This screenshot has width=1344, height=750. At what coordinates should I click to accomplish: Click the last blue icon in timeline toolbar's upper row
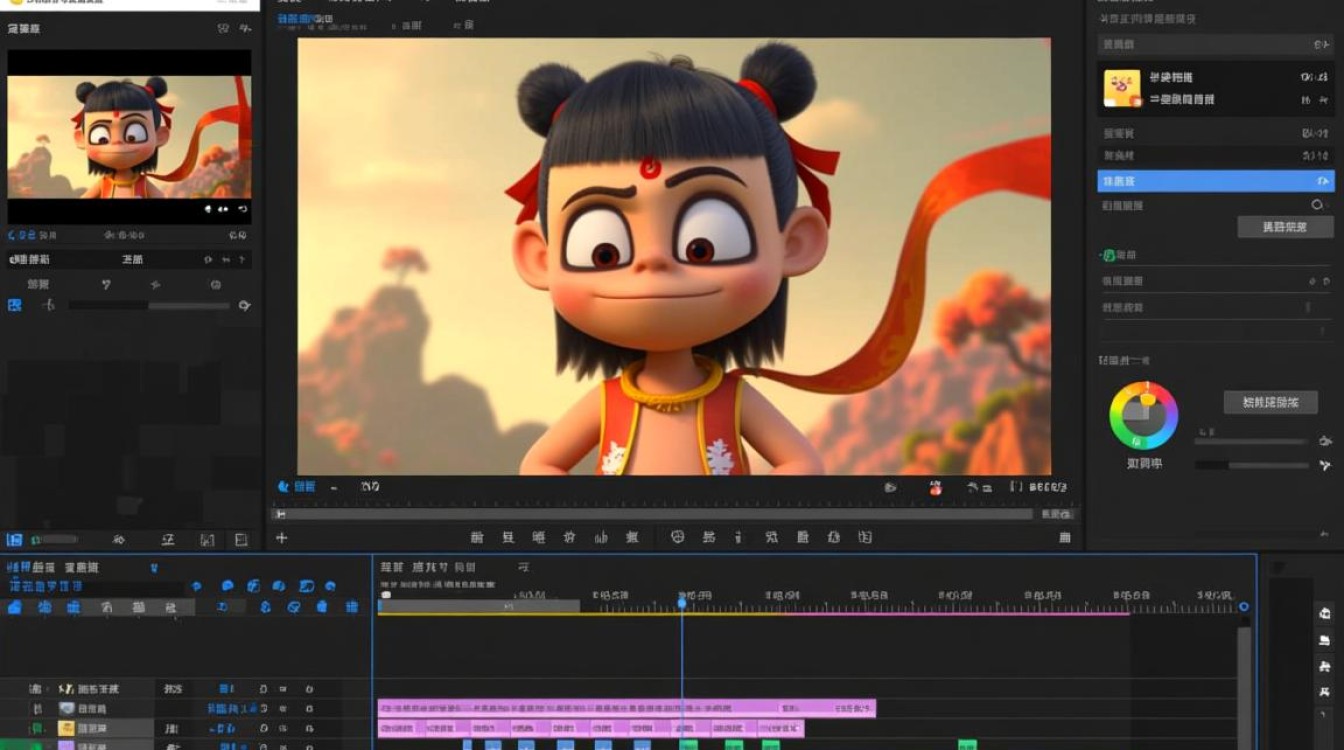330,586
